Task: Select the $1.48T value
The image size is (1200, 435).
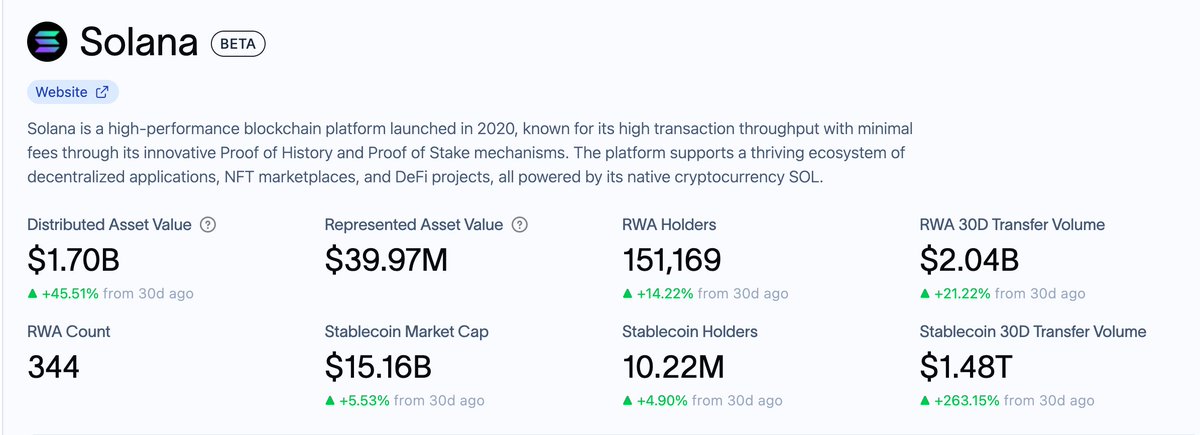Action: [x=967, y=367]
